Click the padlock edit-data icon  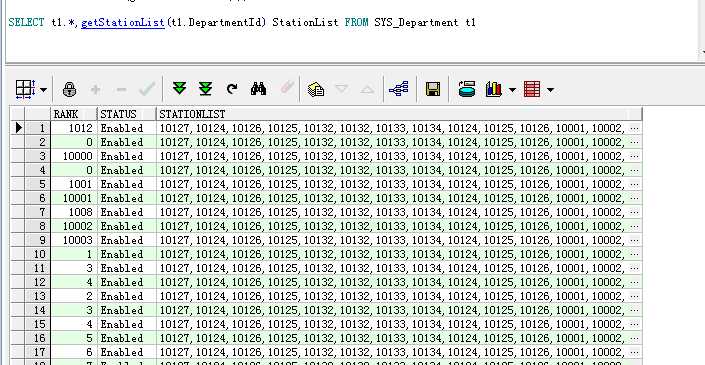point(69,89)
